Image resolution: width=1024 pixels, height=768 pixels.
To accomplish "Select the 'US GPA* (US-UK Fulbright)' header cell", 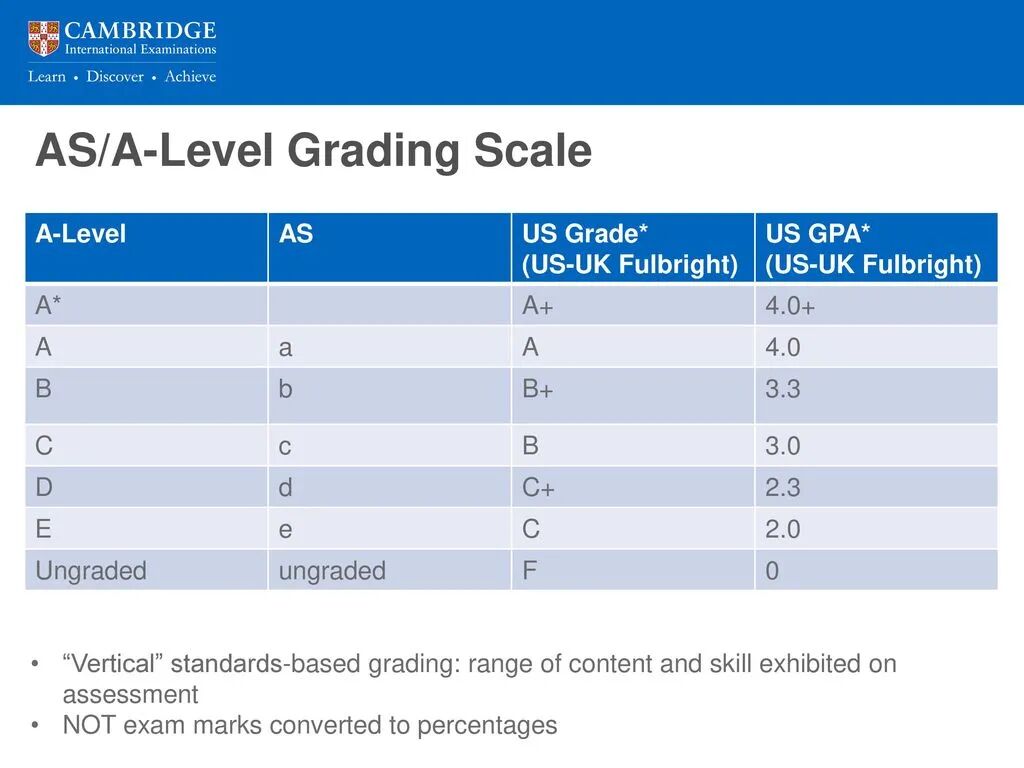I will 873,249.
